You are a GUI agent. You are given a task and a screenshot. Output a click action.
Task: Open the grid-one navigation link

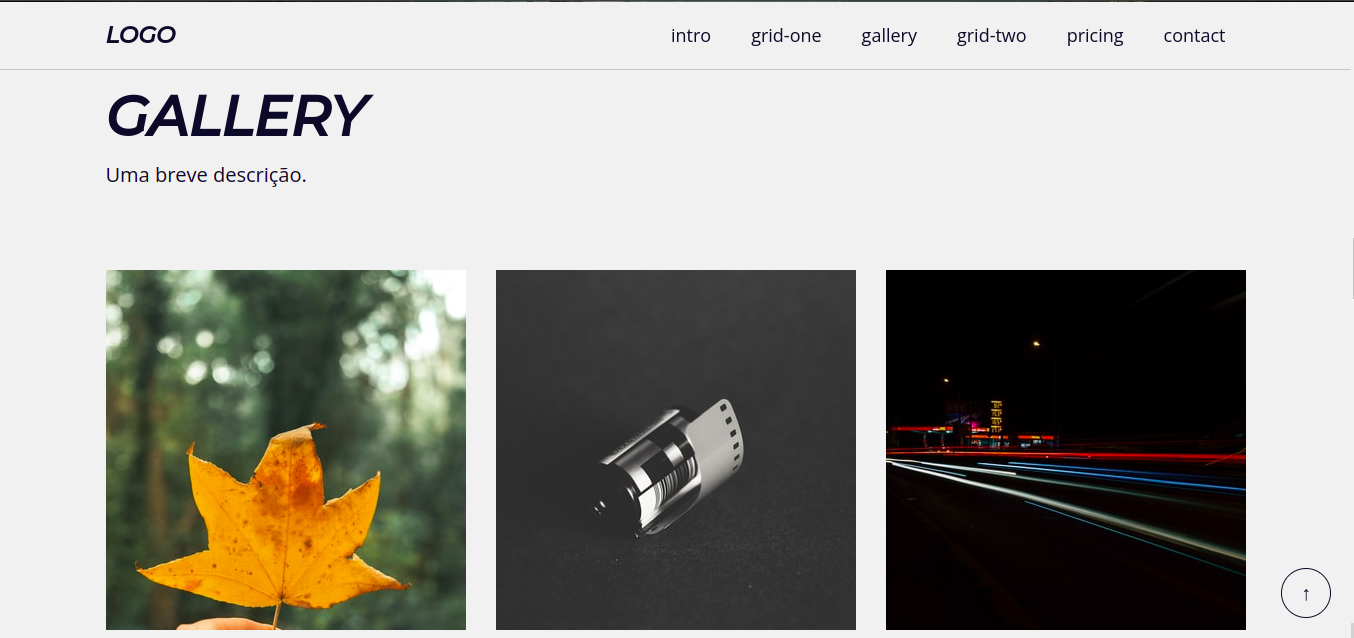point(786,36)
